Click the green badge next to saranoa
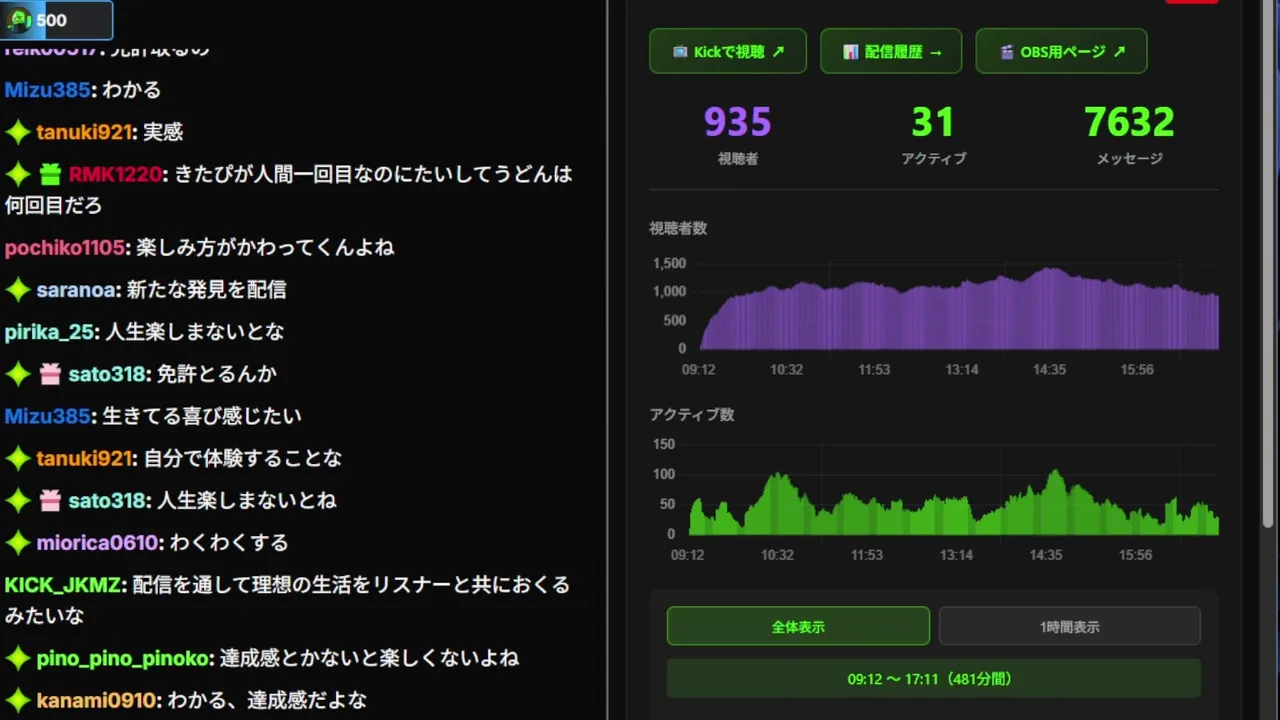The image size is (1280, 720). pyautogui.click(x=17, y=290)
